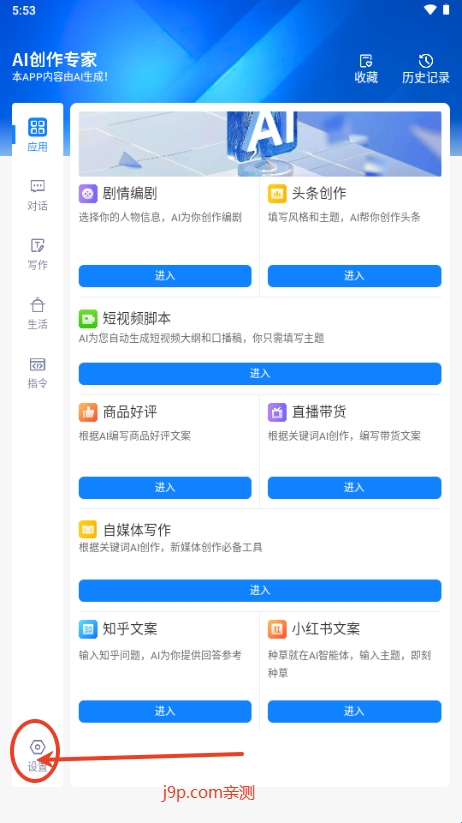Click the 直播带货 purple TV icon
The width and height of the screenshot is (462, 823).
277,412
